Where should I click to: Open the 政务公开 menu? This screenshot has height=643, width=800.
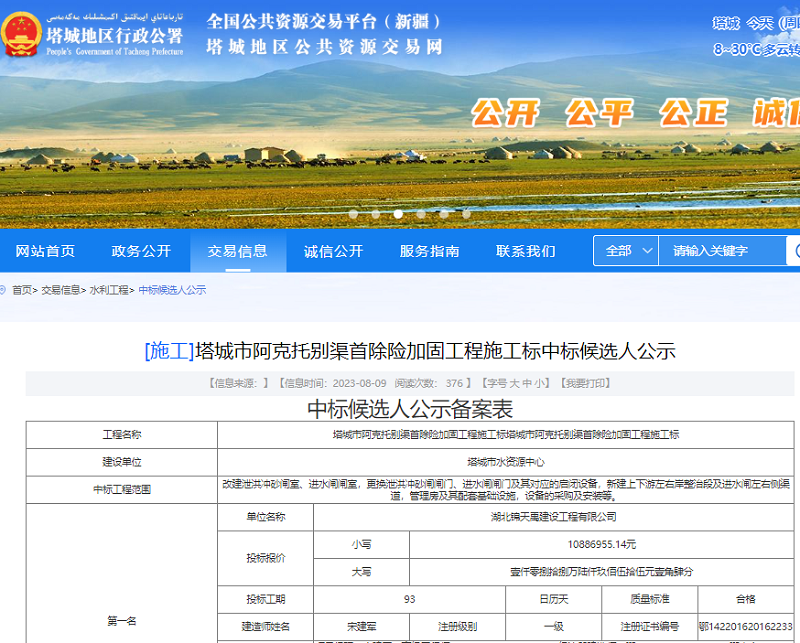139,252
